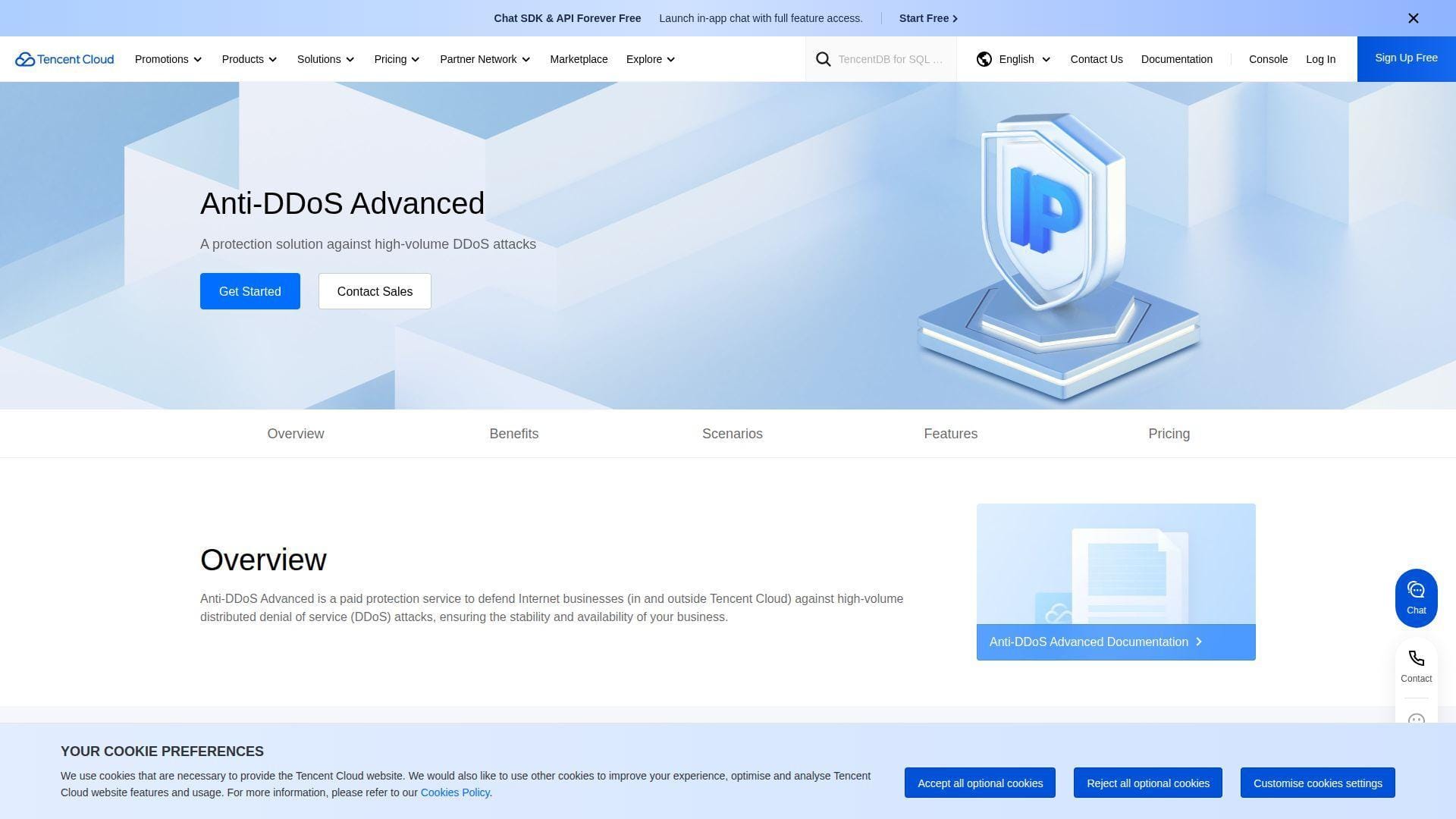
Task: Switch to the Scenarios tab
Action: [x=733, y=434]
